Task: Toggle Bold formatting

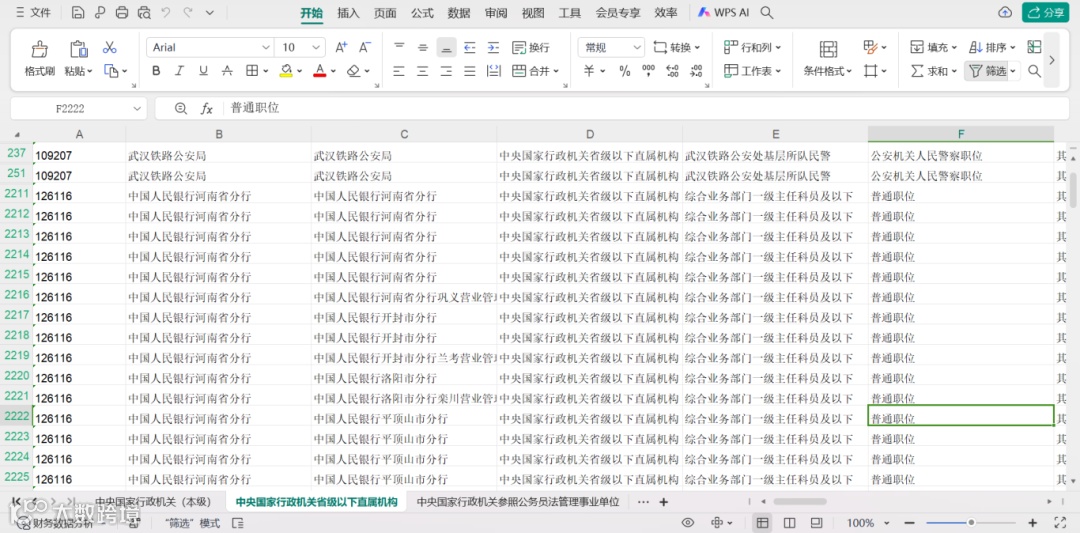Action: tap(156, 70)
